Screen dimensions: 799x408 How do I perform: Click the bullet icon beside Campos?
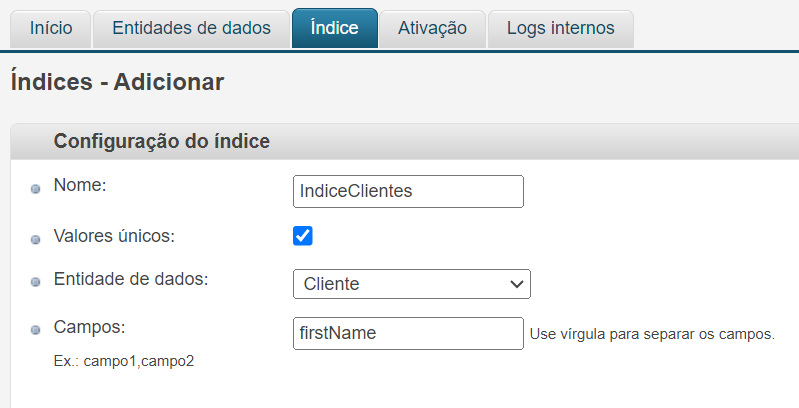click(x=36, y=329)
